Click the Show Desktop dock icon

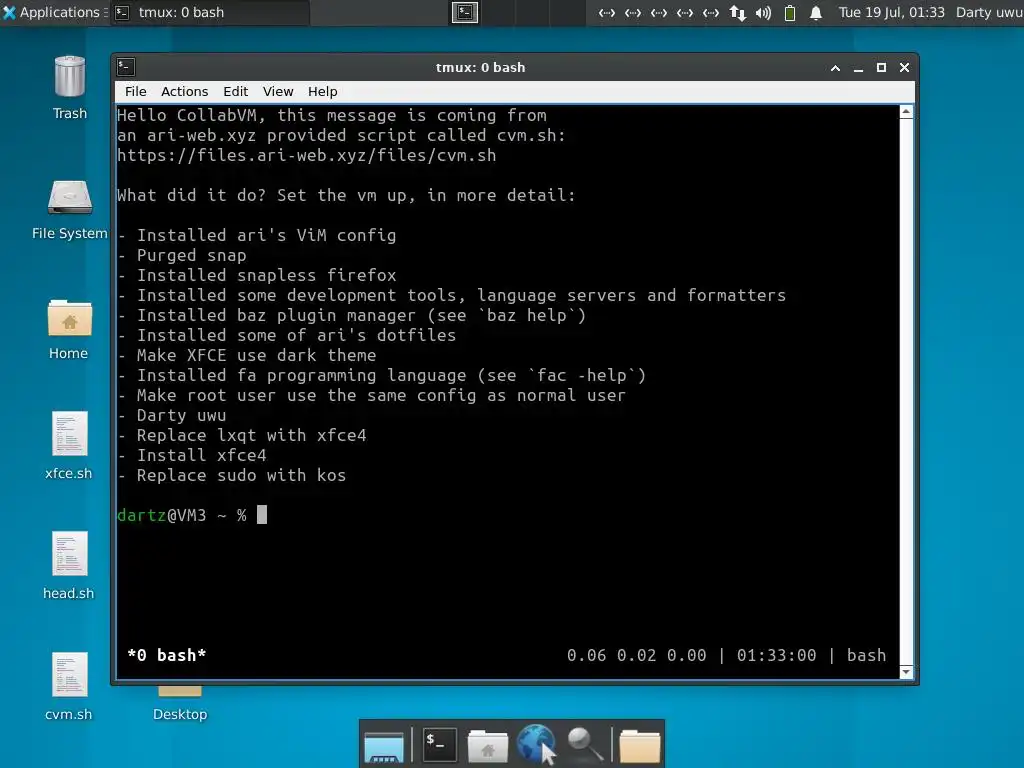tap(384, 746)
